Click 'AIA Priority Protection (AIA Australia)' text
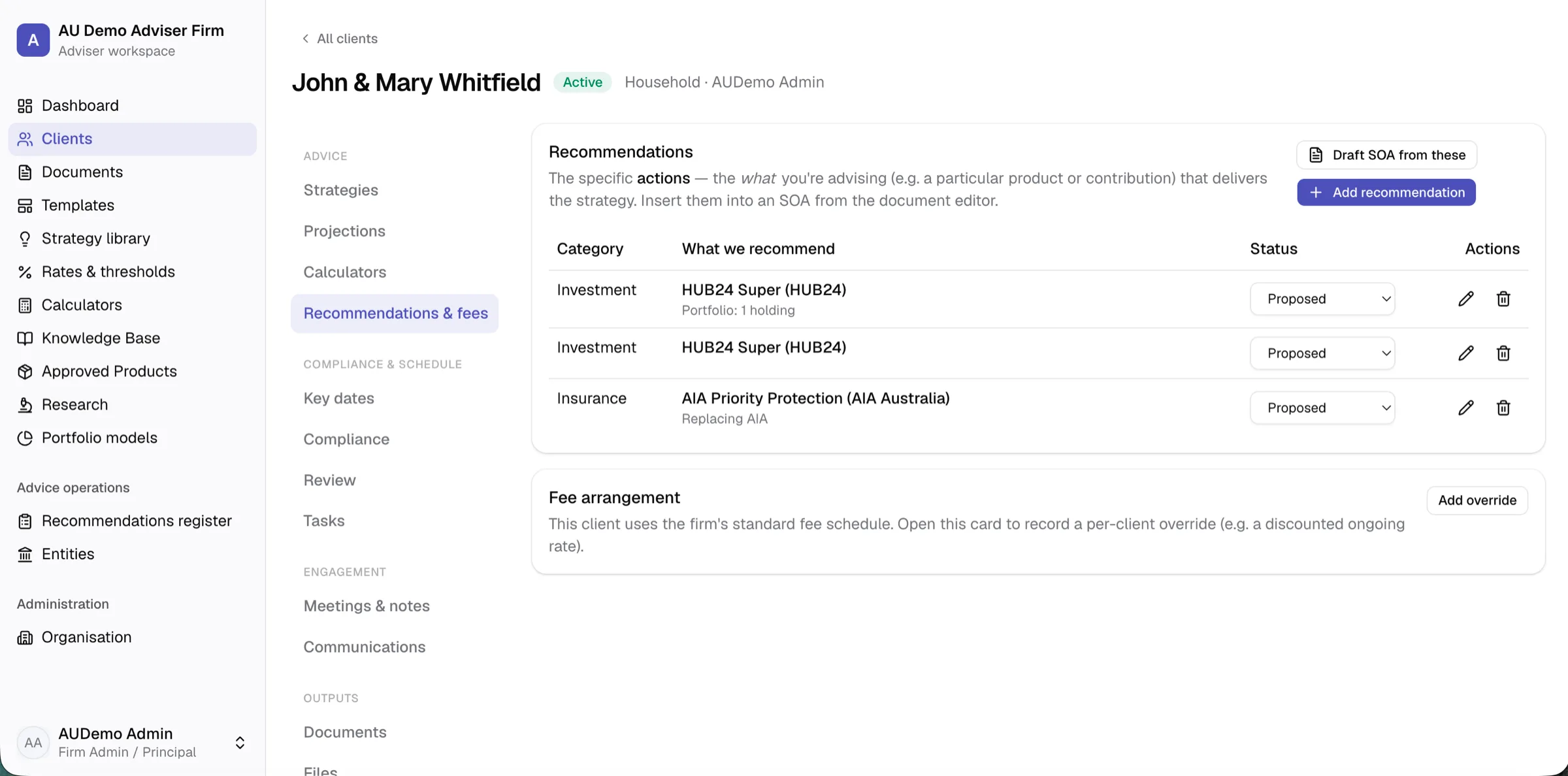The width and height of the screenshot is (1568, 776). 815,398
